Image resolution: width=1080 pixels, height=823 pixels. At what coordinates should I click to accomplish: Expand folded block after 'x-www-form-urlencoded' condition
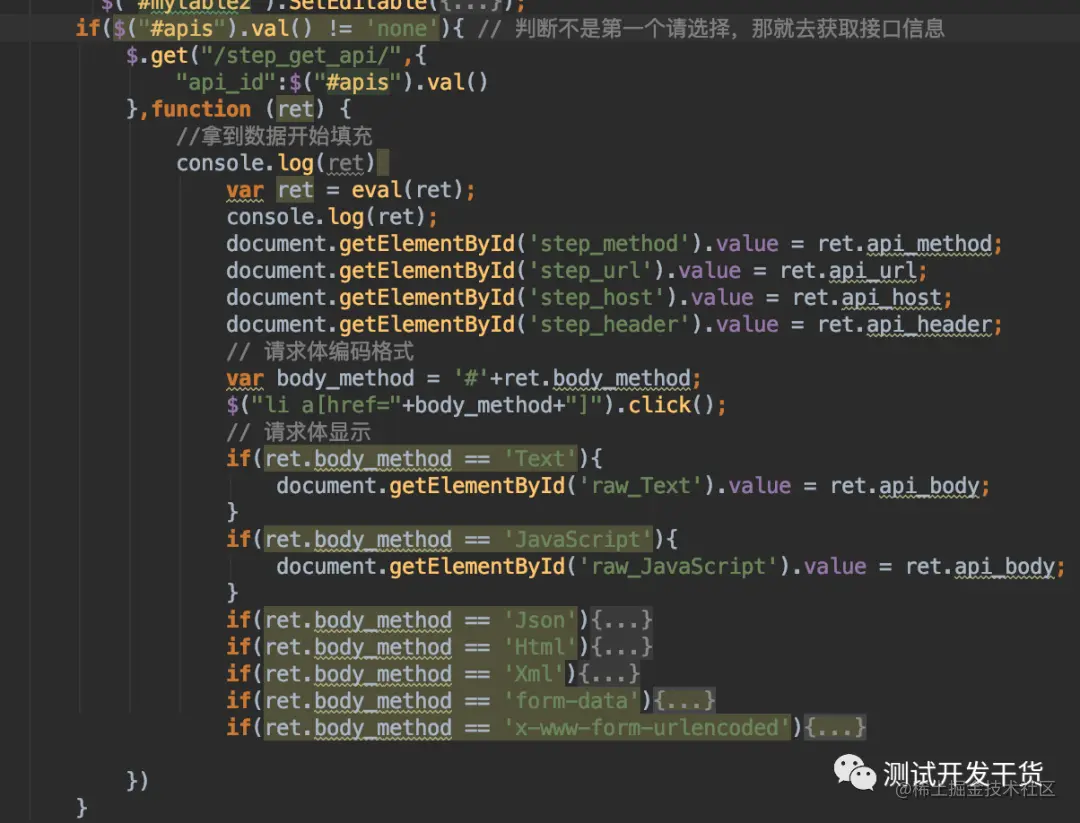835,727
